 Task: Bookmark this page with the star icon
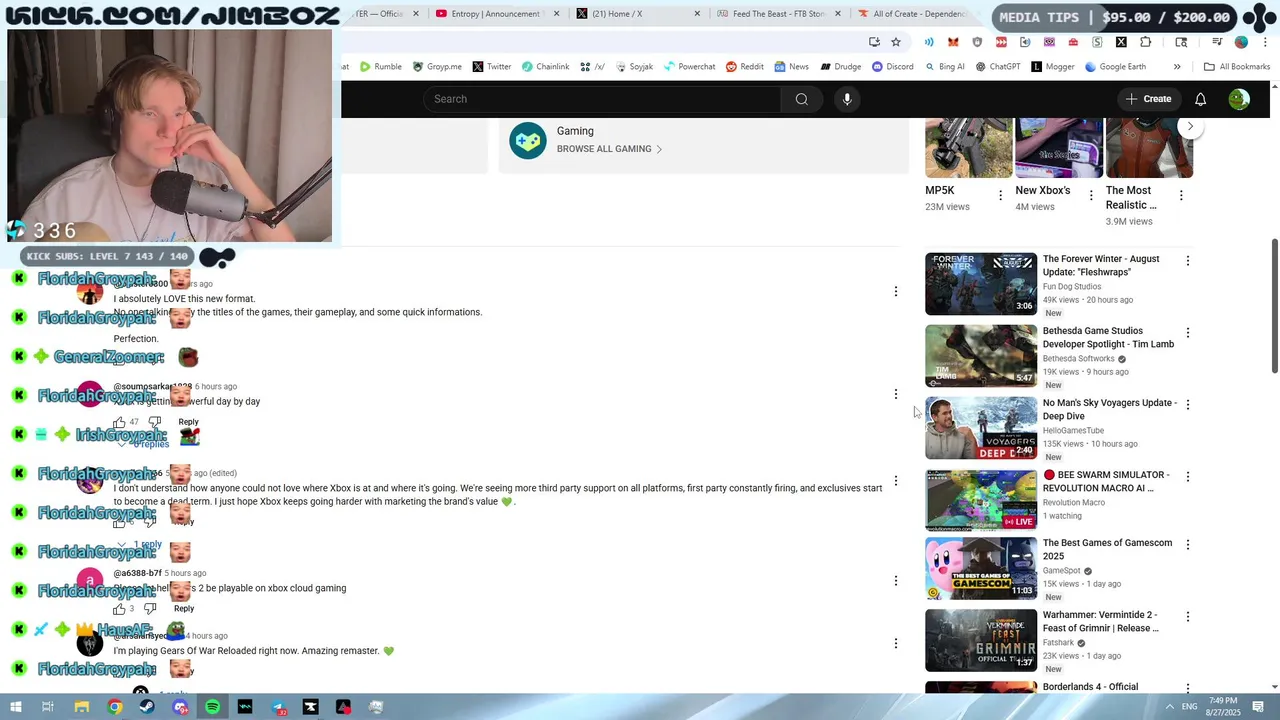tap(896, 42)
